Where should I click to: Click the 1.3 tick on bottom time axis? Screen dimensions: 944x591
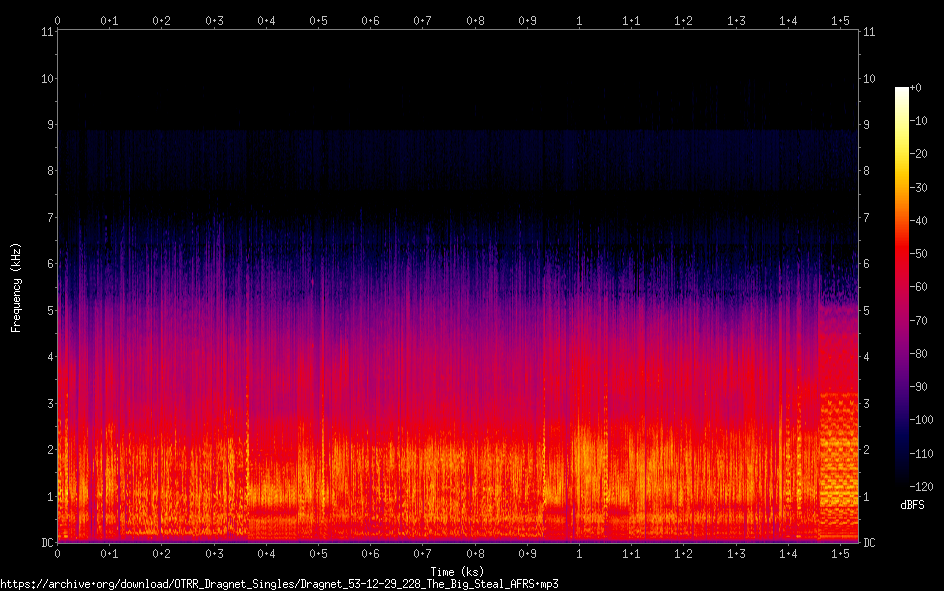point(736,553)
